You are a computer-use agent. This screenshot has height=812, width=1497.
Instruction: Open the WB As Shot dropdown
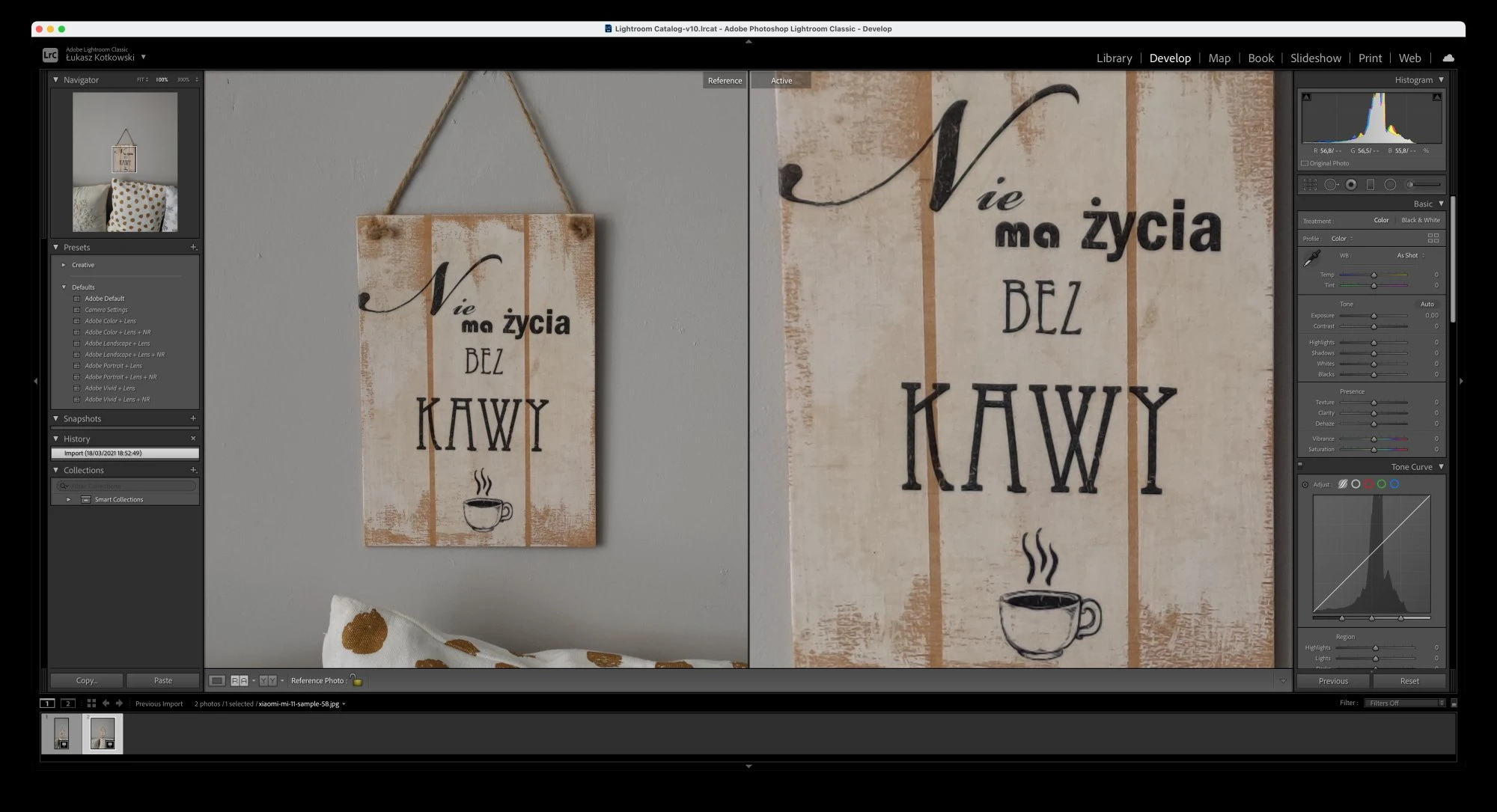point(1410,255)
